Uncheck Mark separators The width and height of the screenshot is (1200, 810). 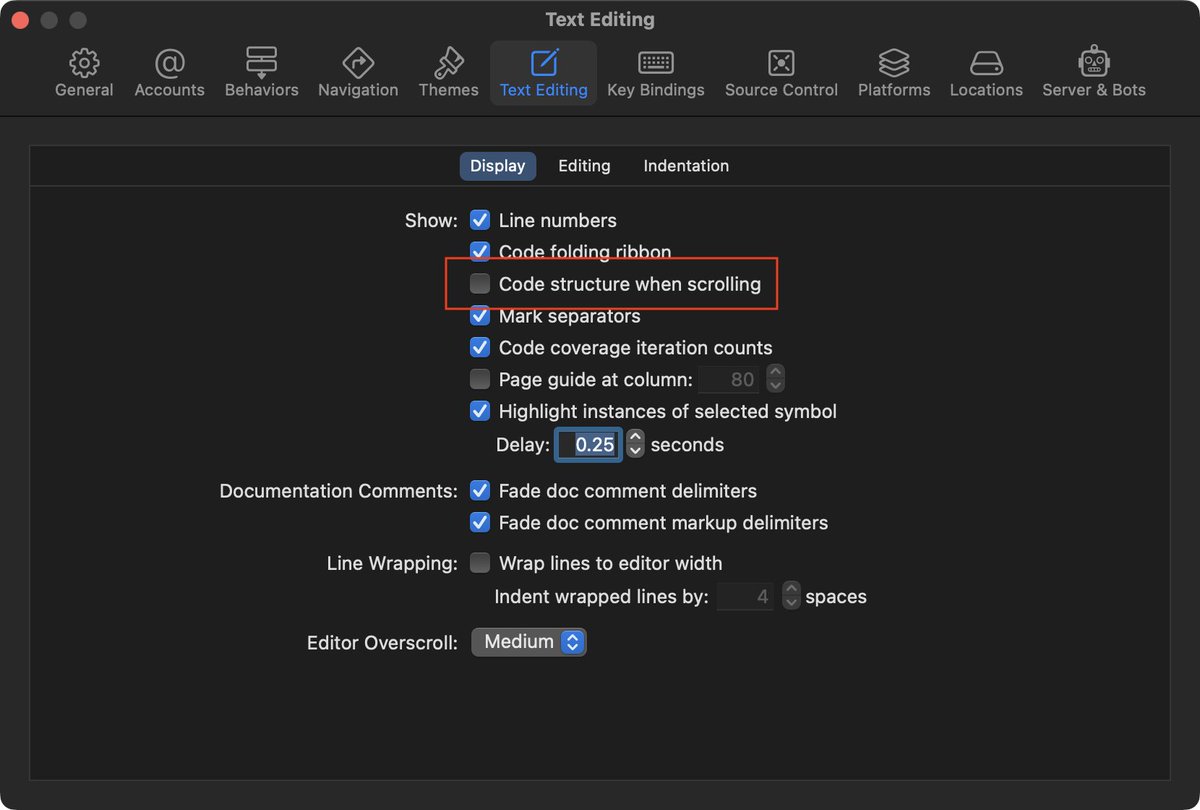(480, 316)
